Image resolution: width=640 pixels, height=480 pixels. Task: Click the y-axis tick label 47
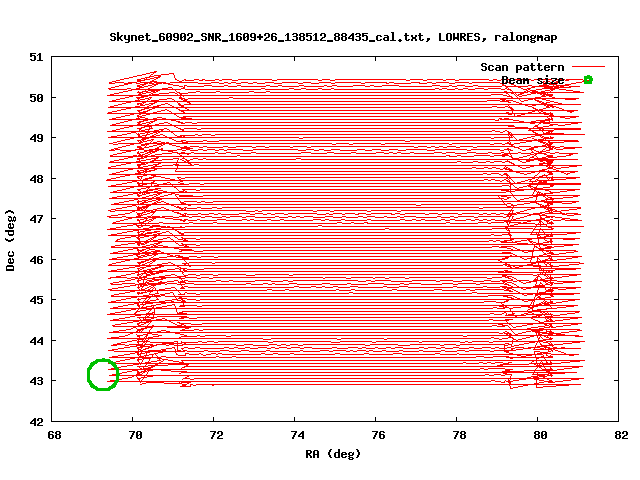point(36,219)
